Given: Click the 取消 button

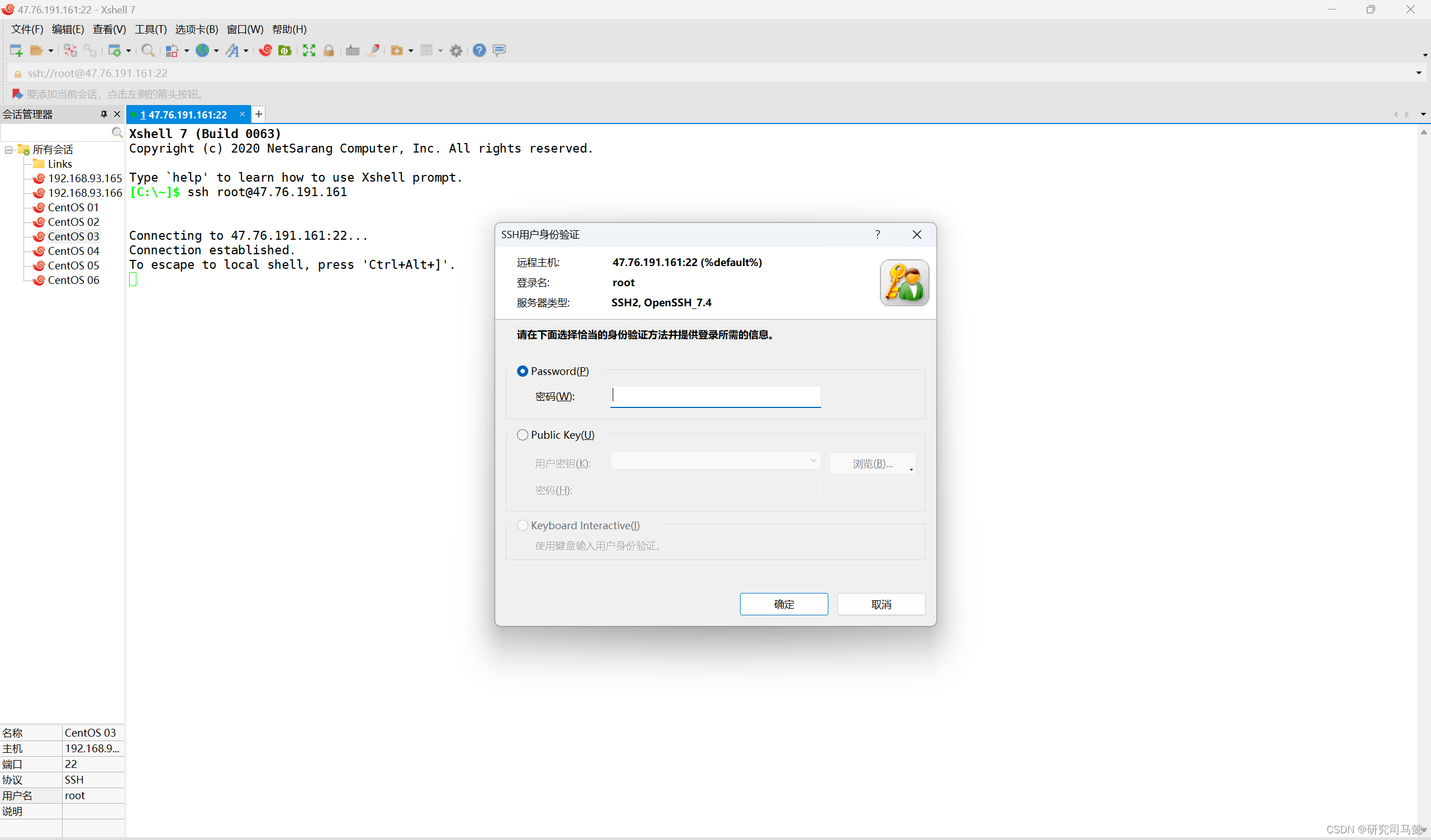Looking at the screenshot, I should [881, 604].
